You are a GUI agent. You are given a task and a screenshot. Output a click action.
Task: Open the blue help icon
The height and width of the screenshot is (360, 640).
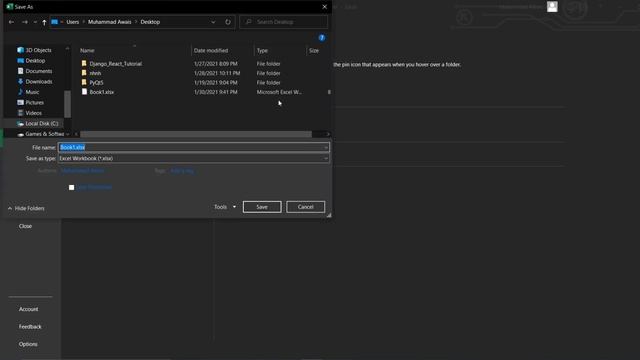(322, 38)
